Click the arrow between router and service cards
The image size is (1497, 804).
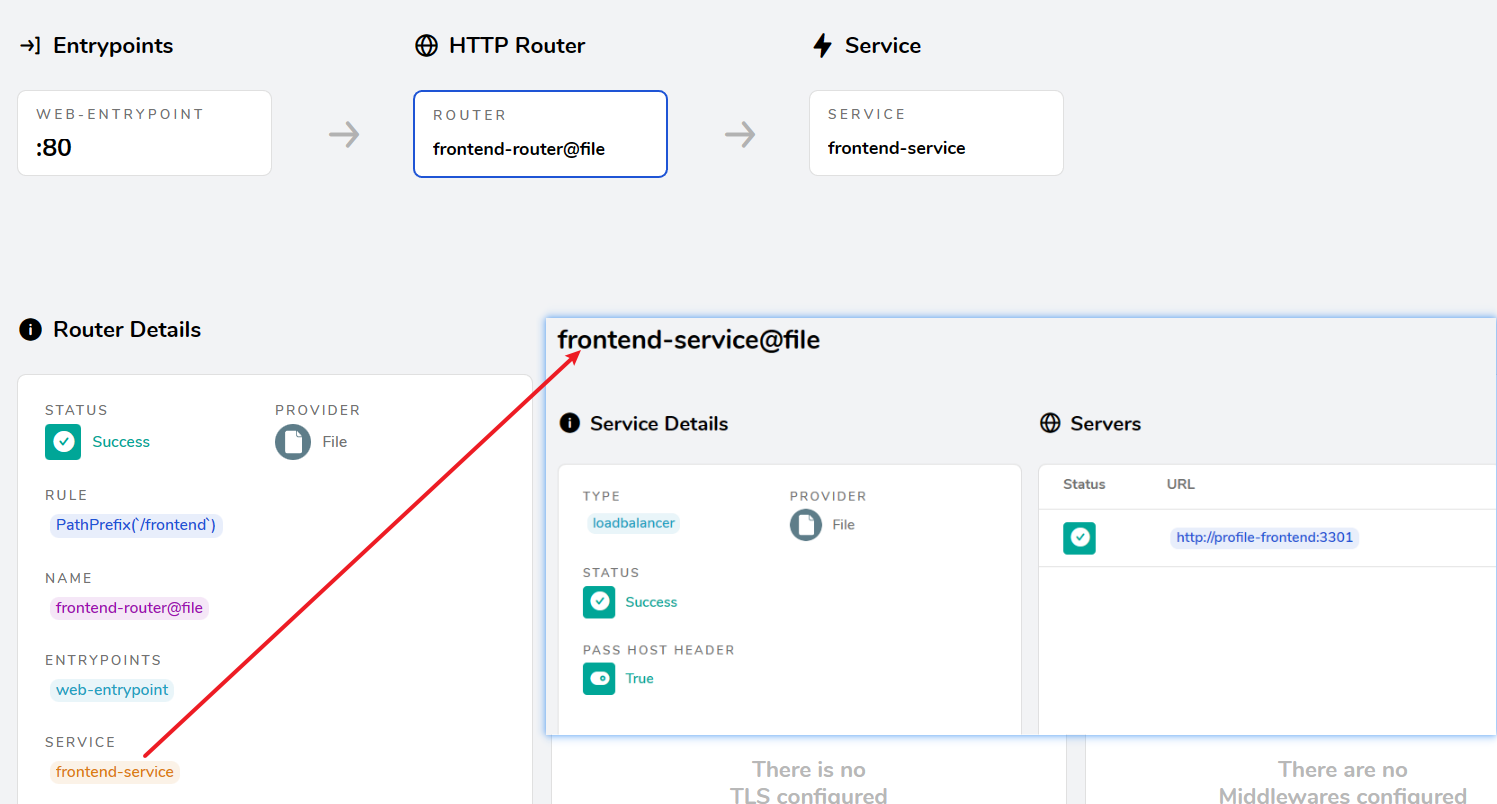pyautogui.click(x=740, y=134)
